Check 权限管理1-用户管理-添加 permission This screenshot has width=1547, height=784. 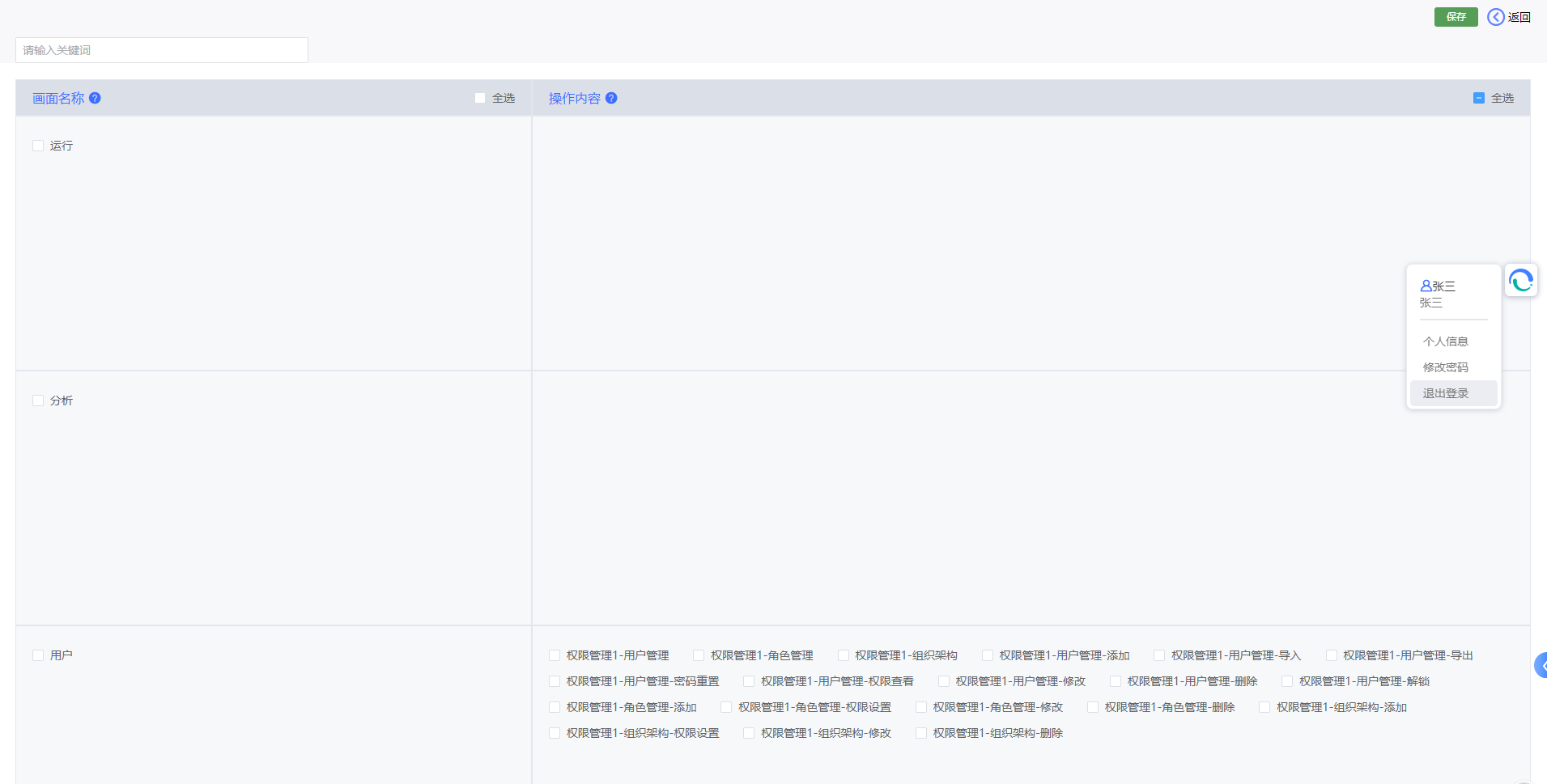[988, 655]
